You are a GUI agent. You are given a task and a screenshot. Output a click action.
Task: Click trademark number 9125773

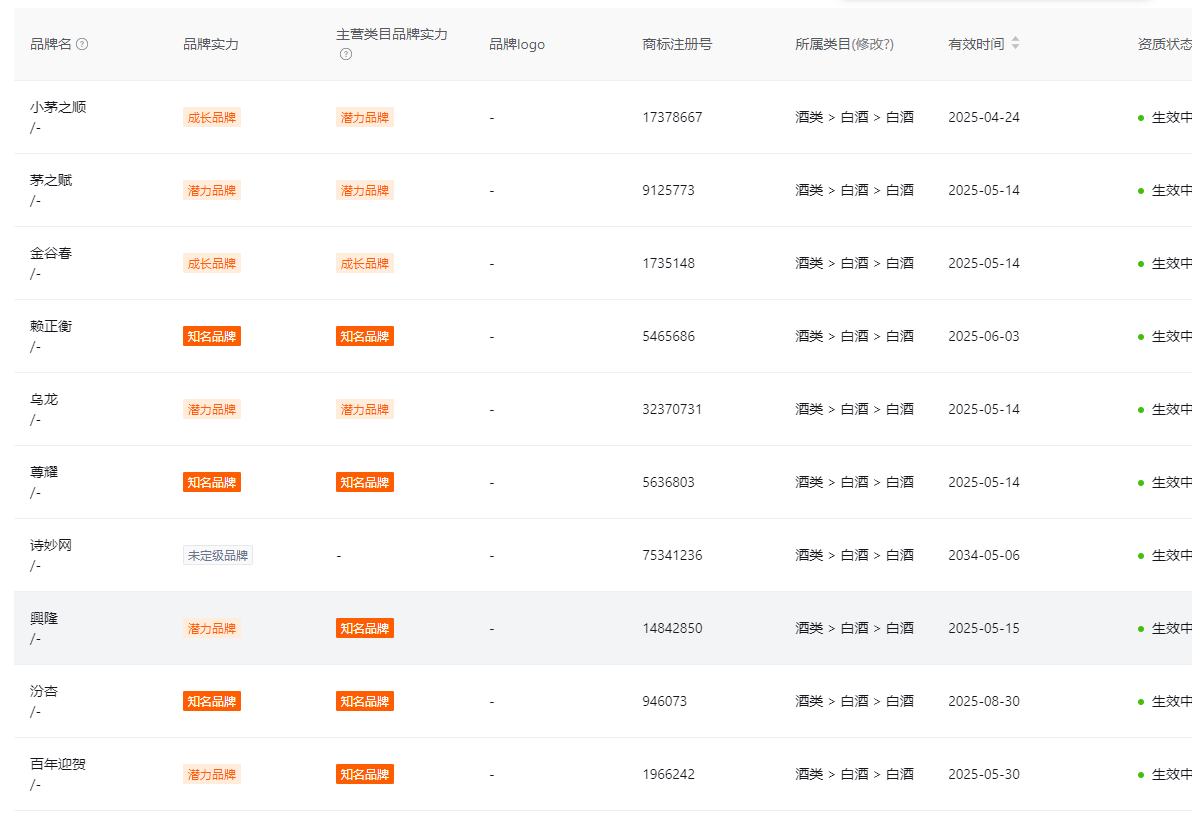pos(668,190)
